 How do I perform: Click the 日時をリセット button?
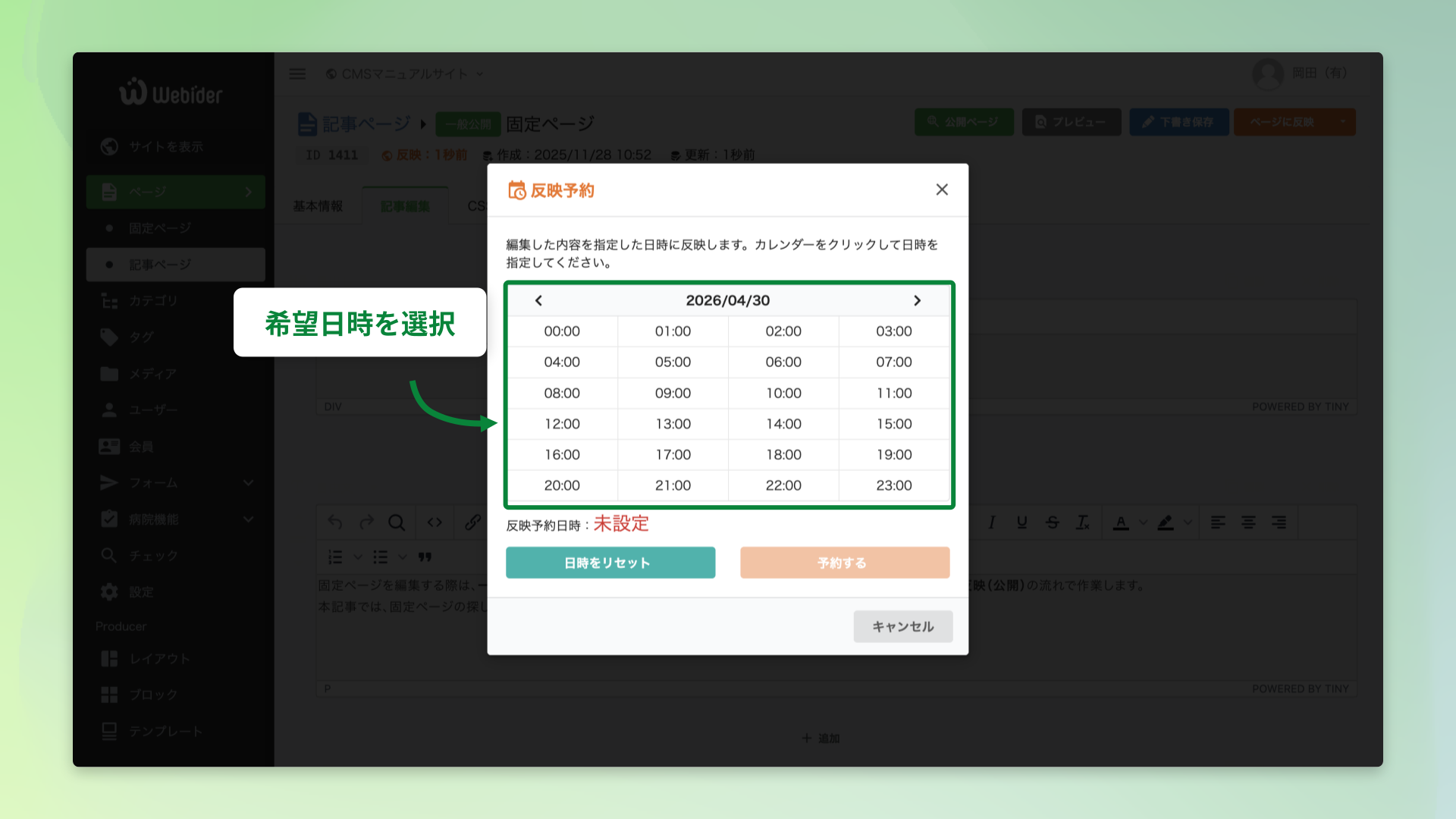click(610, 563)
